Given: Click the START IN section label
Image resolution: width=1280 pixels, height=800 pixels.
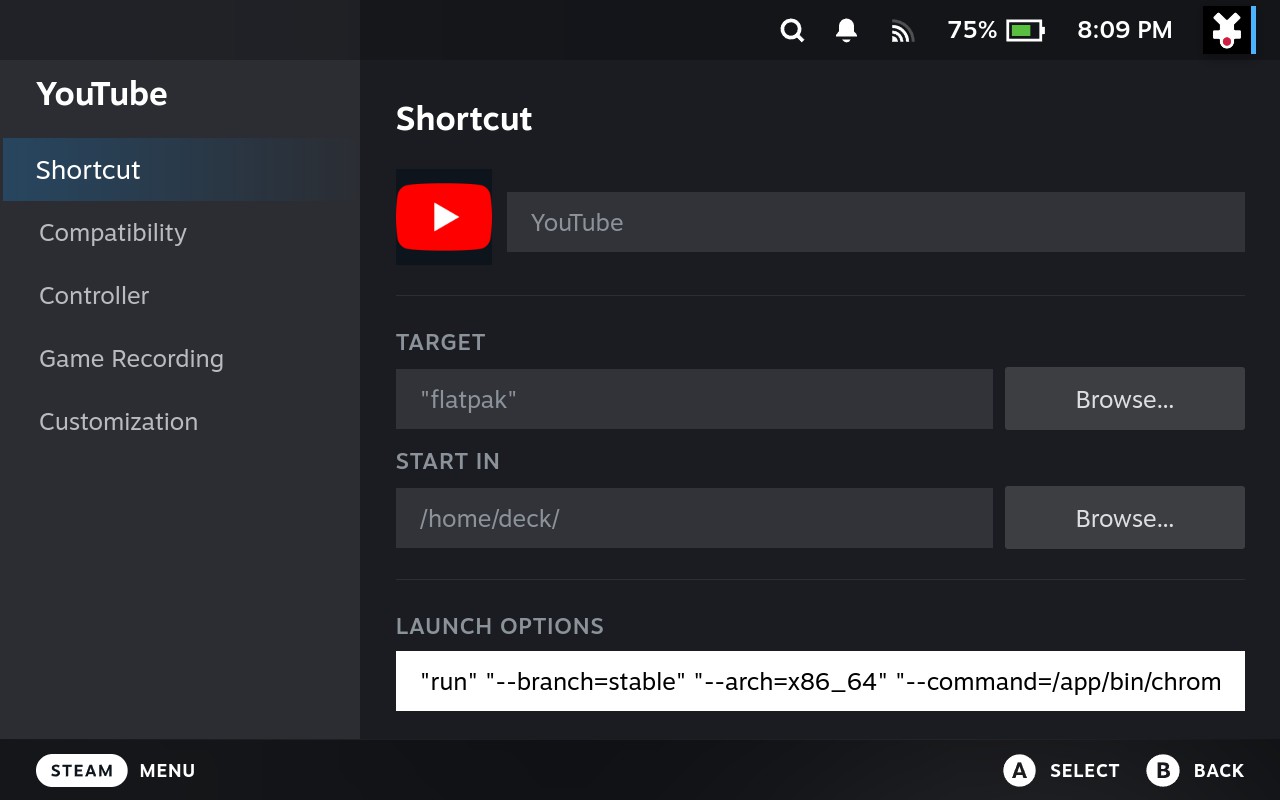Looking at the screenshot, I should tap(448, 461).
